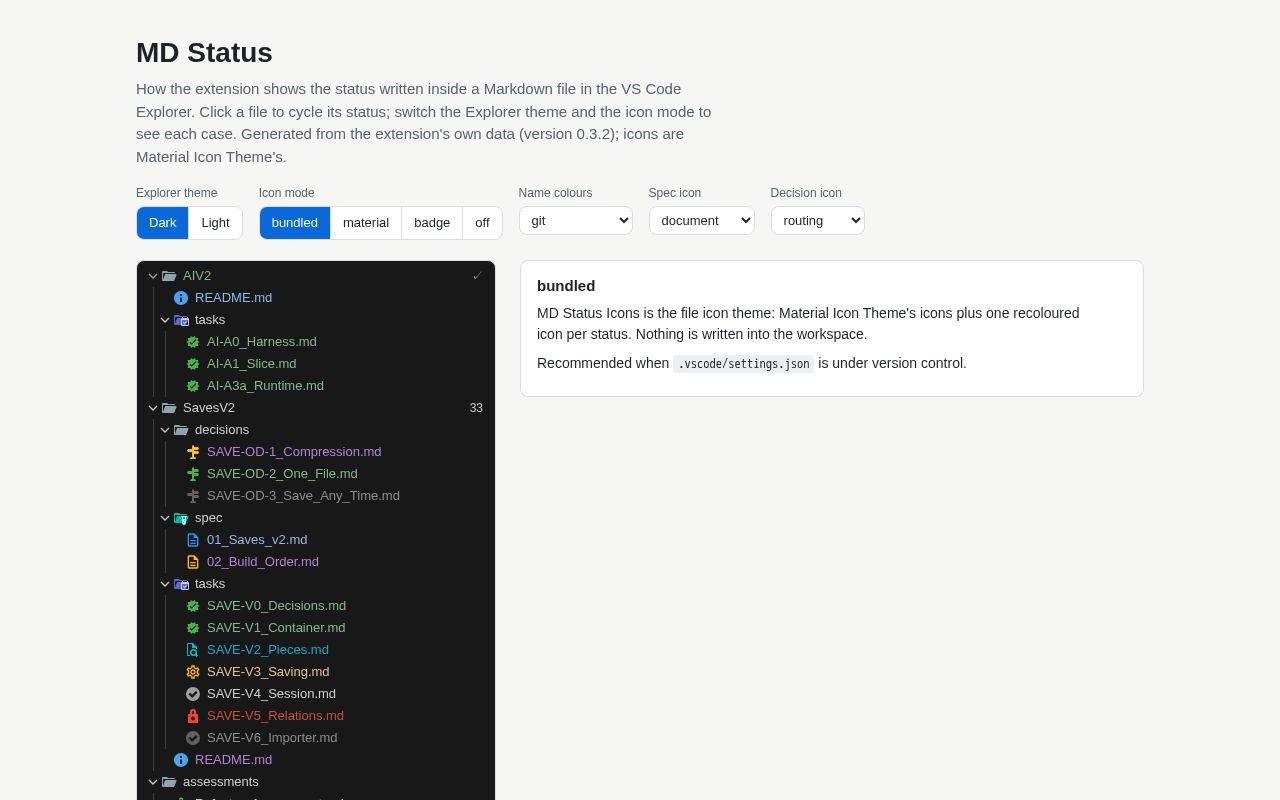This screenshot has width=1280, height=800.
Task: Turn icon mode off
Action: pos(482,223)
